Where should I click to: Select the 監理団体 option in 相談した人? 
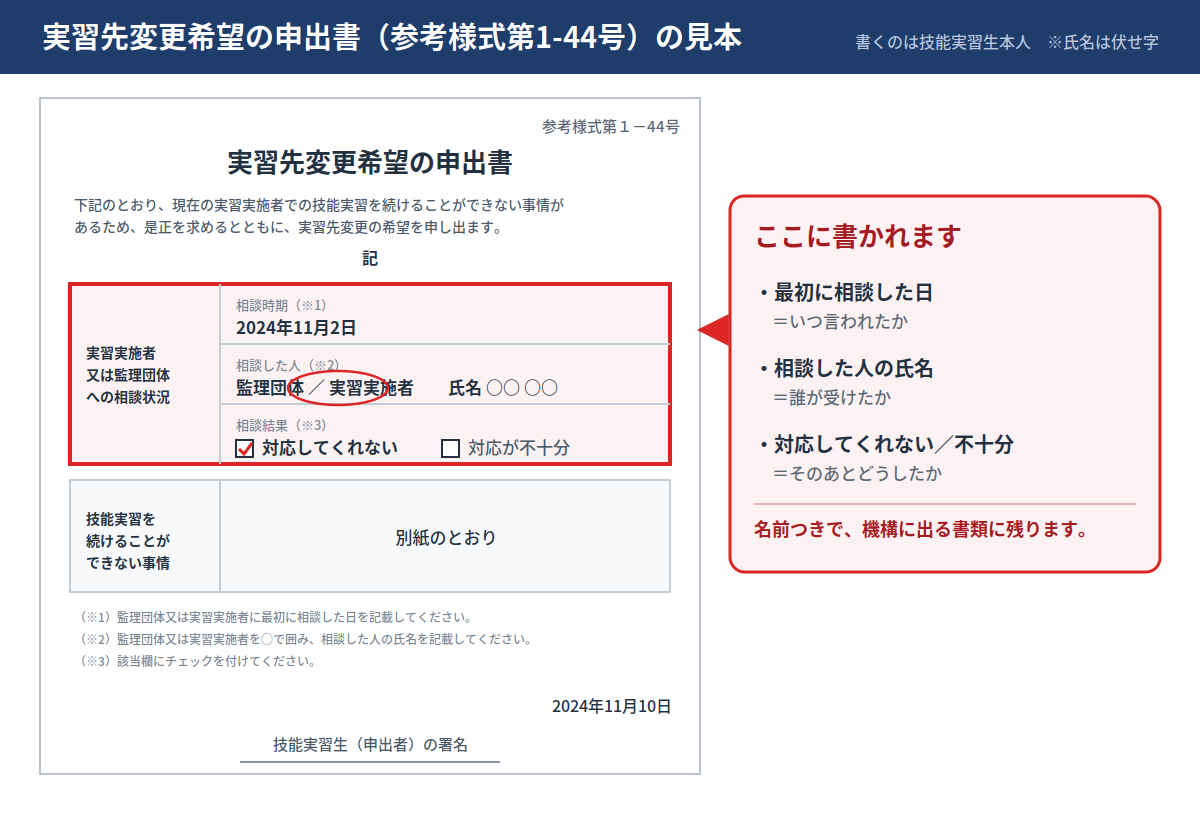tap(270, 388)
